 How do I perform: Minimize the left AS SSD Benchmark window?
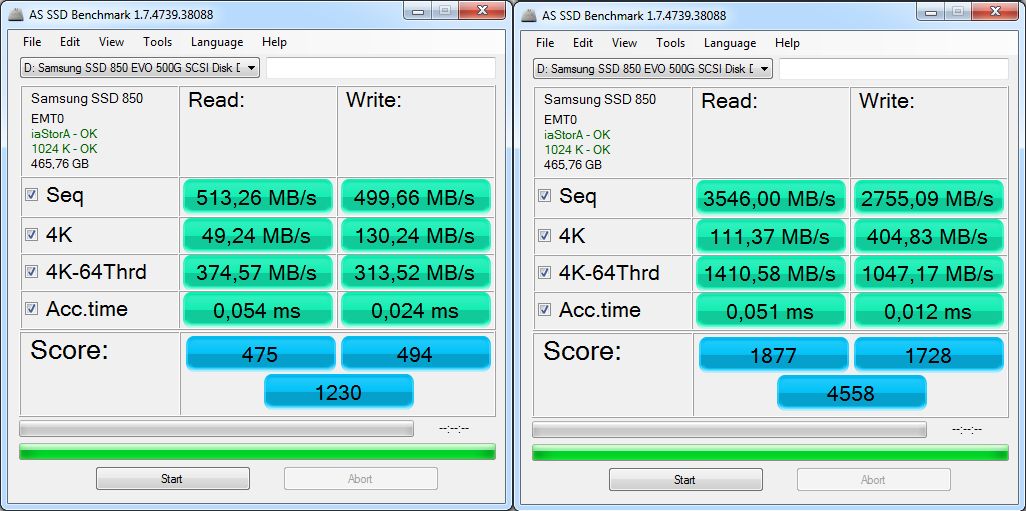[x=417, y=10]
